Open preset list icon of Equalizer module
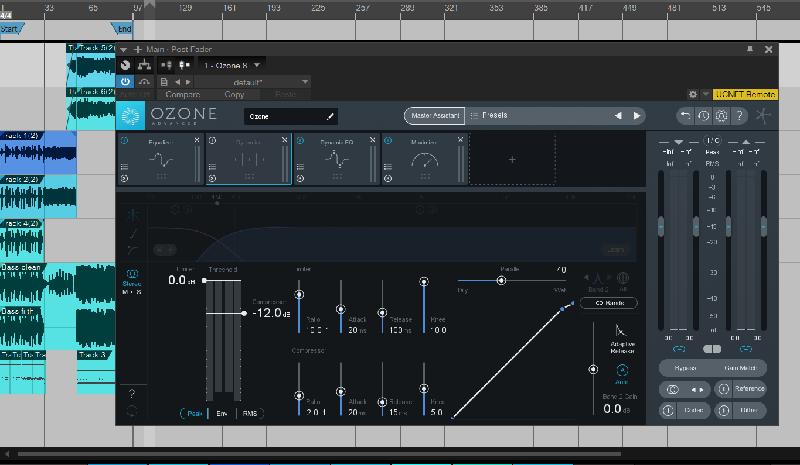The height and width of the screenshot is (465, 800). pos(124,167)
